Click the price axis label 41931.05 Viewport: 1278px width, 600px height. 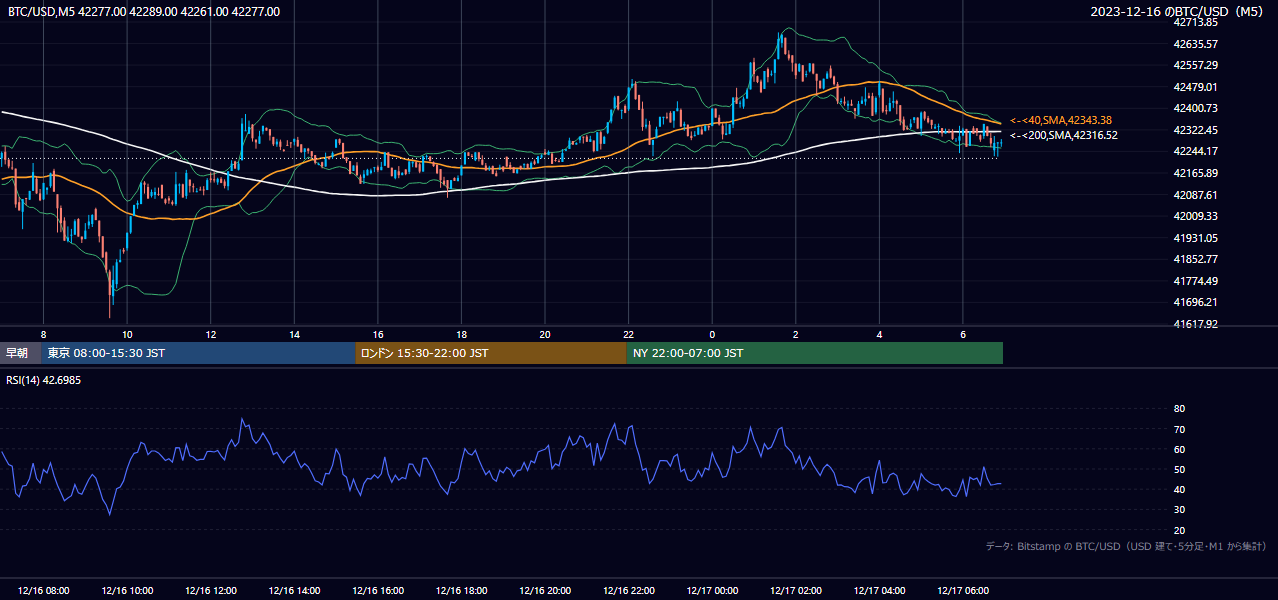[x=1195, y=238]
